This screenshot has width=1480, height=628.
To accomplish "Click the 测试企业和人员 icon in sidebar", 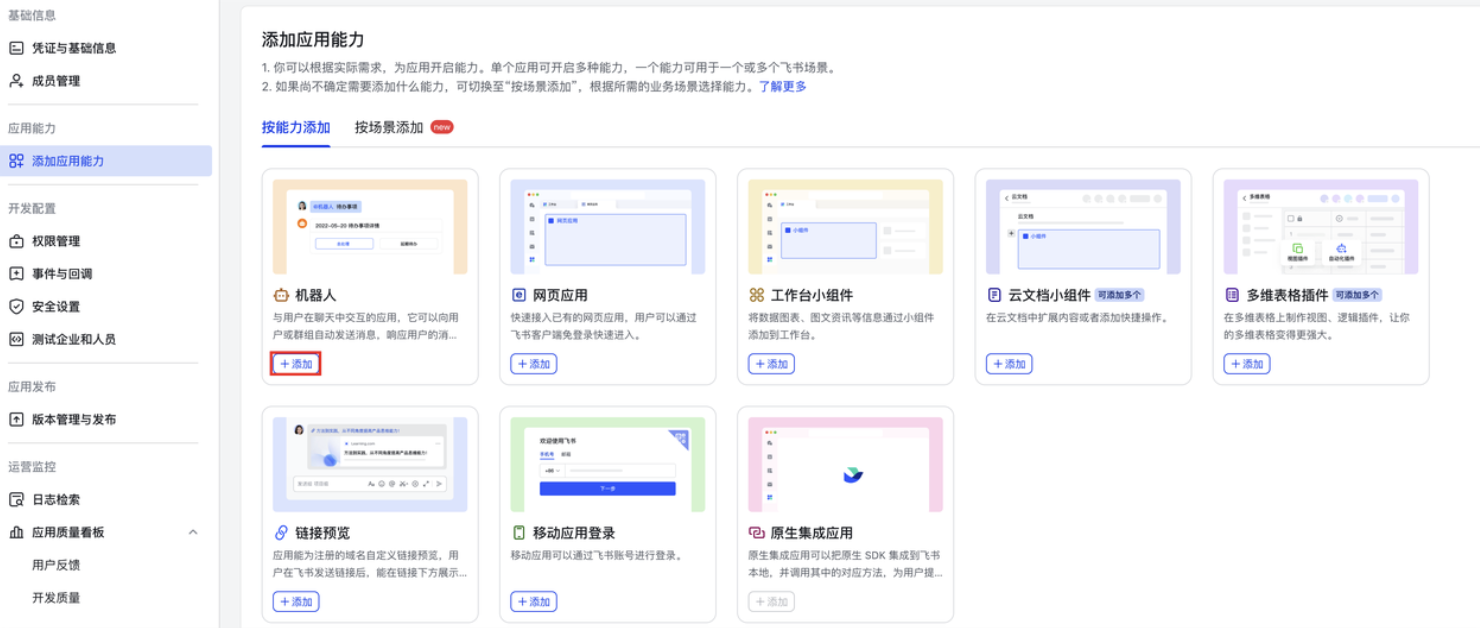I will coord(15,338).
